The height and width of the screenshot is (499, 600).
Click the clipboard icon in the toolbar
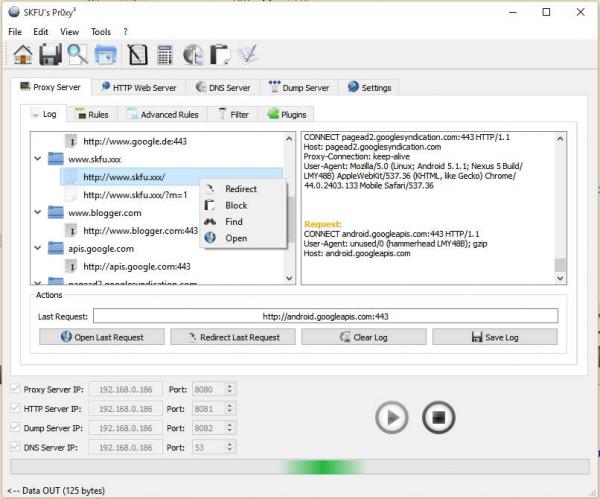point(220,55)
